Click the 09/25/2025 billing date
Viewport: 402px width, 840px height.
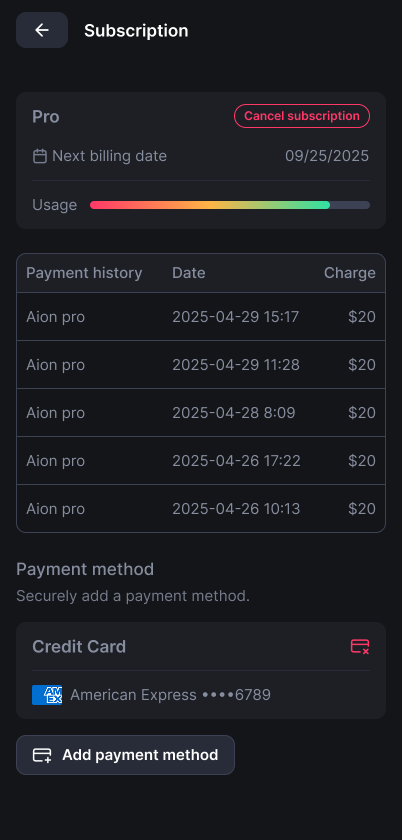(x=327, y=156)
